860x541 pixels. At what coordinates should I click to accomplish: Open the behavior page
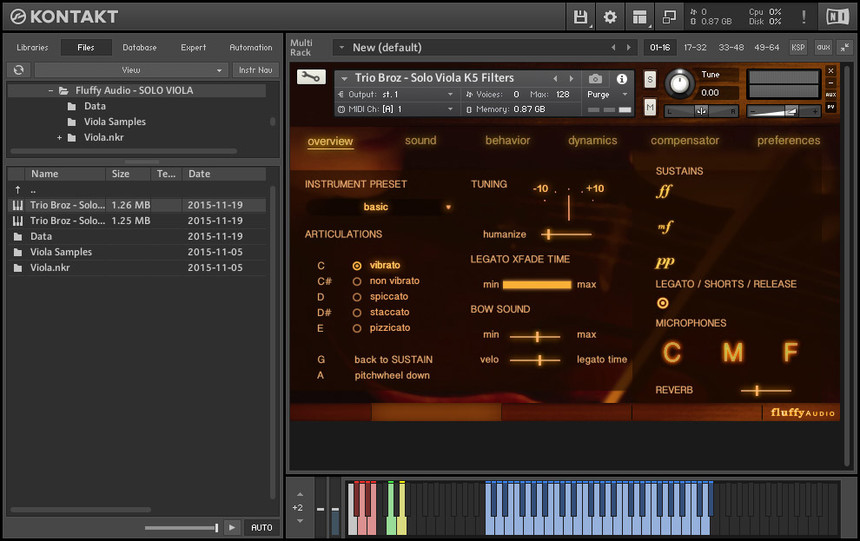coord(507,140)
